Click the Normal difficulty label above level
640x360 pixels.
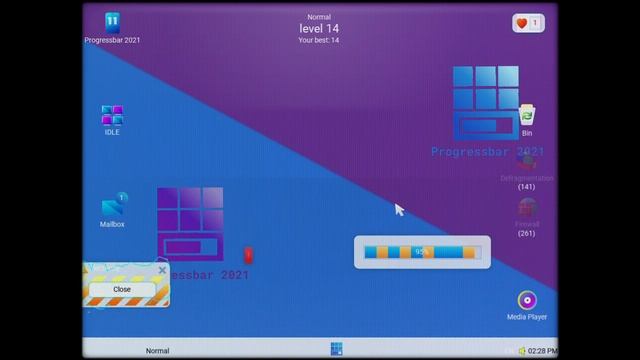[319, 17]
